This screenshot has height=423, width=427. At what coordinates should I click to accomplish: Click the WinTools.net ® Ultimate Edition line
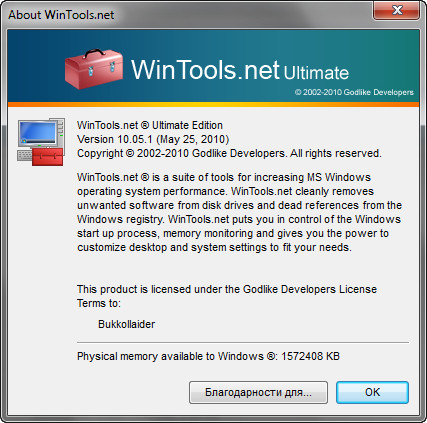tap(150, 125)
